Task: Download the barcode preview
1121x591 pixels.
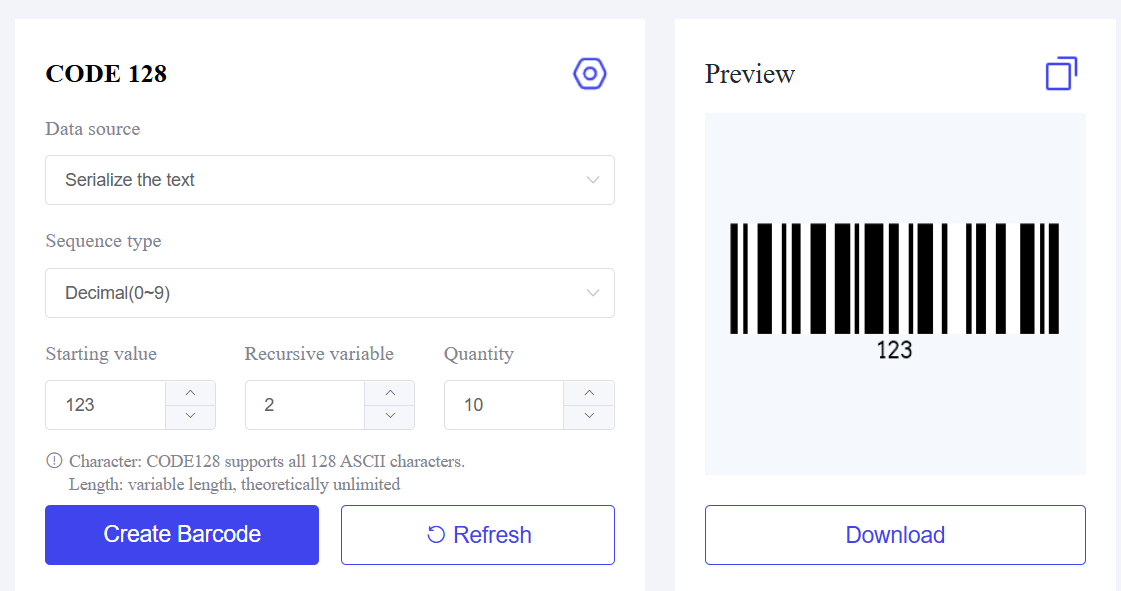Action: tap(895, 535)
